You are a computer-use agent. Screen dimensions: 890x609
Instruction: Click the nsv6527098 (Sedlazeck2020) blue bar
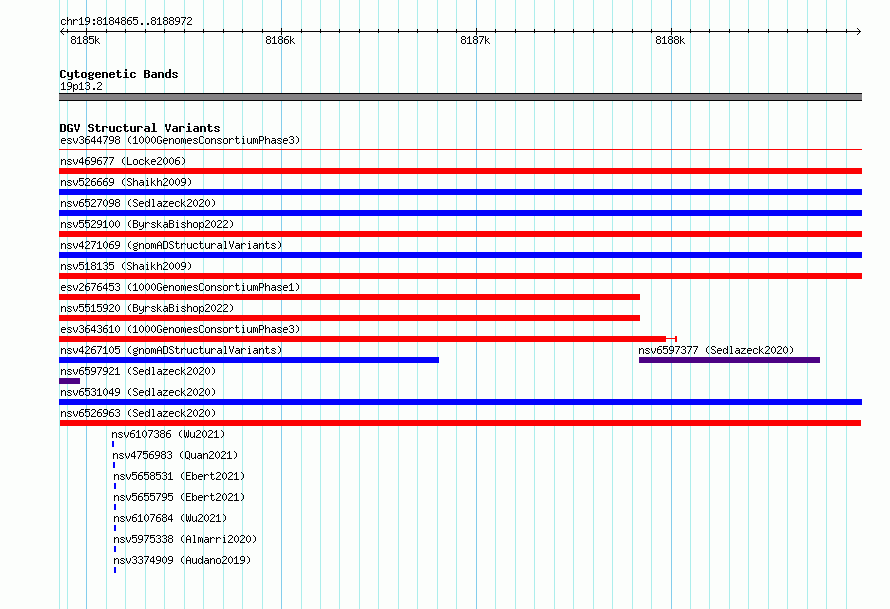(x=460, y=213)
